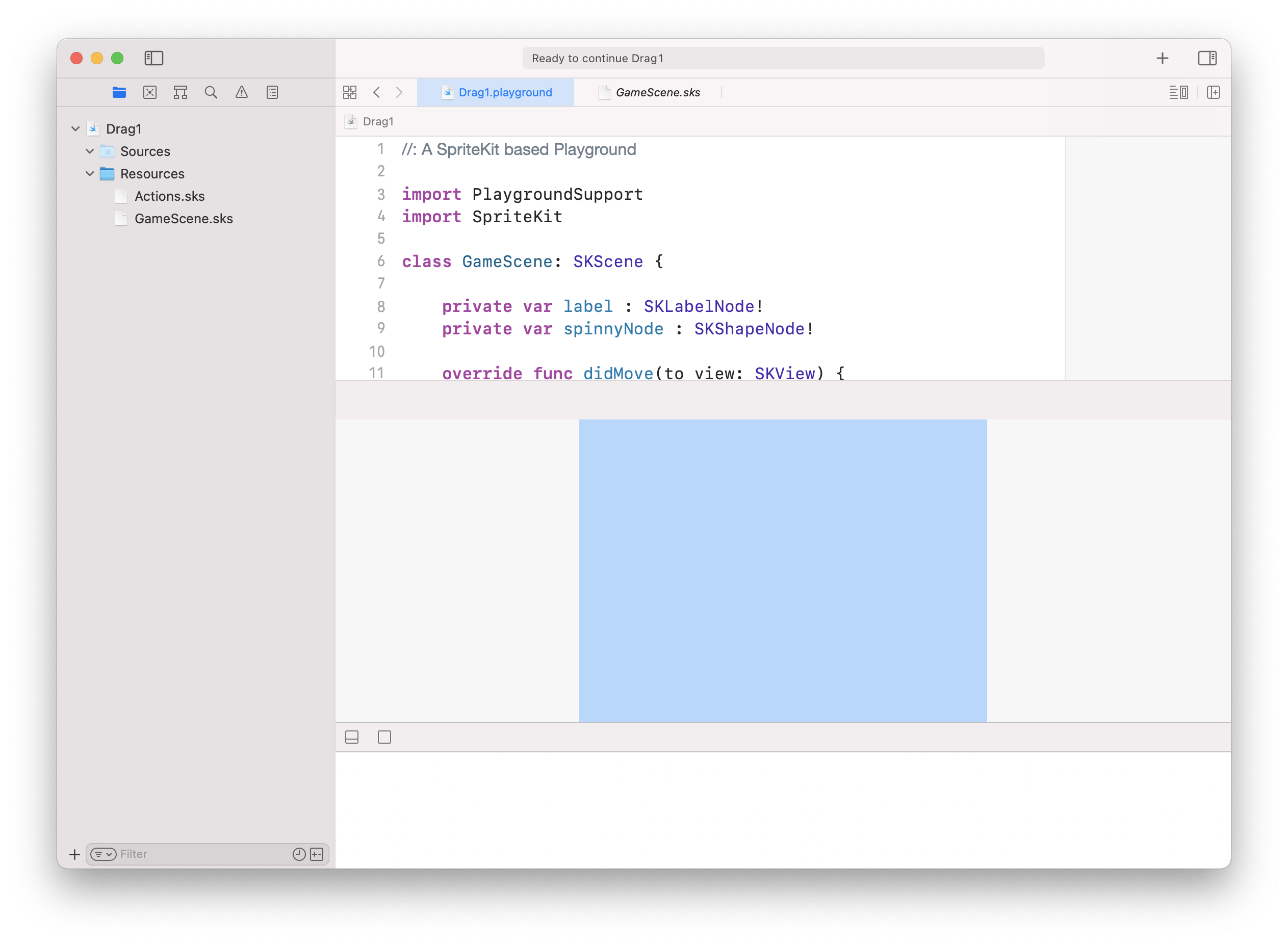Click the light blue live view area
1288x944 pixels.
point(783,570)
